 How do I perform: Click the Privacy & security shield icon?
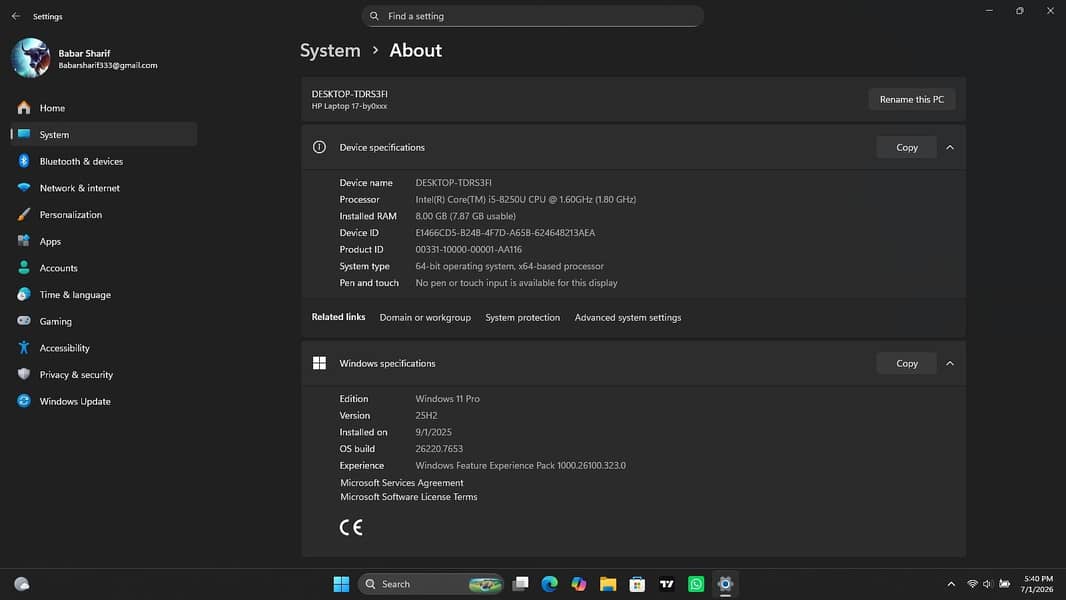coord(24,374)
